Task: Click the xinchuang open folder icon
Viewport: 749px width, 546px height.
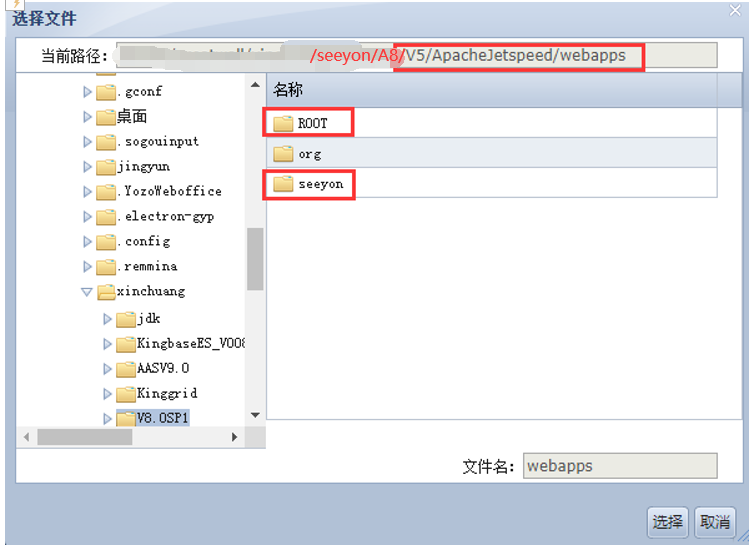Action: (107, 292)
